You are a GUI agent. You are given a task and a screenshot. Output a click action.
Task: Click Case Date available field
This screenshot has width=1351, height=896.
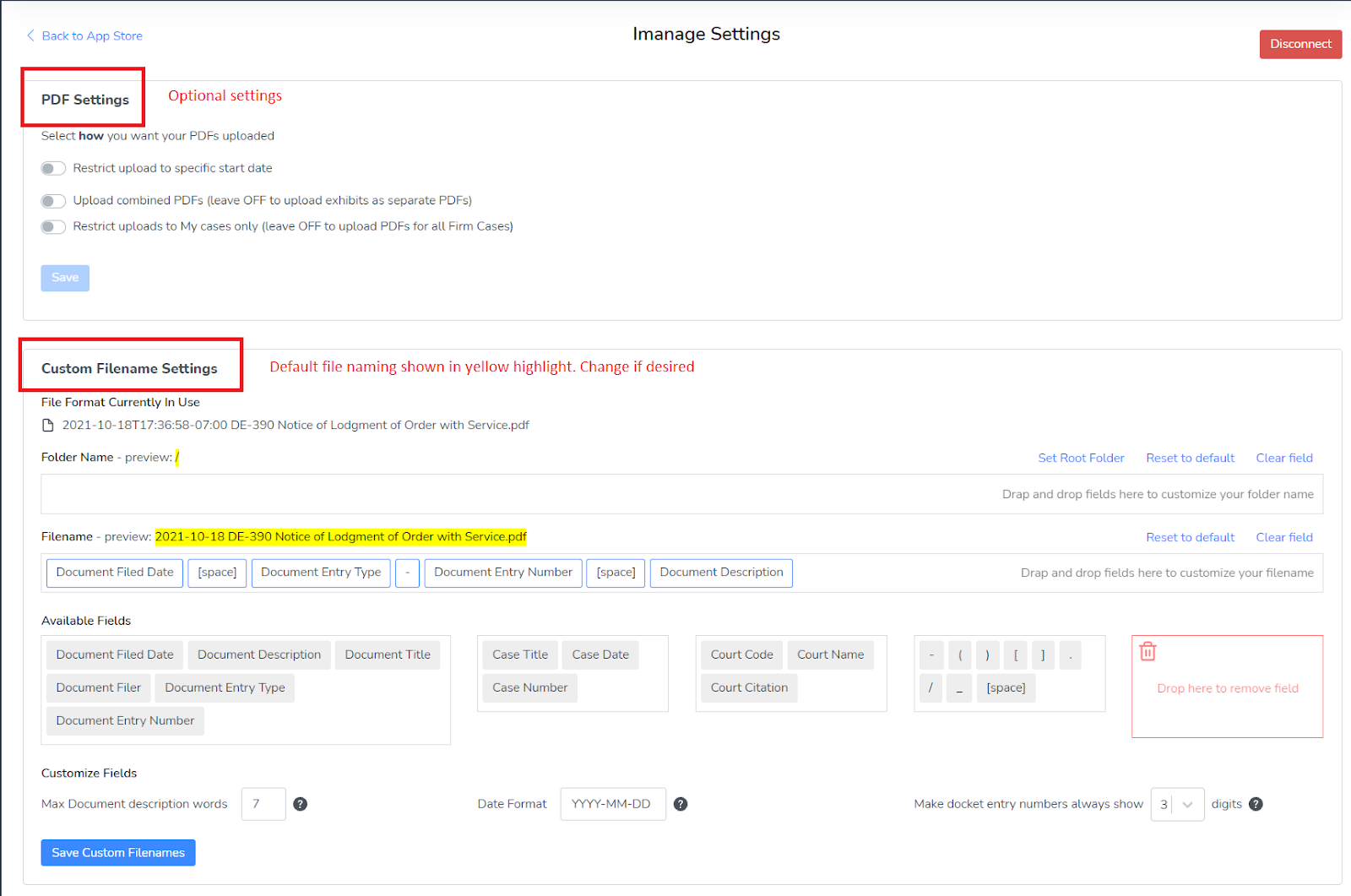[600, 654]
